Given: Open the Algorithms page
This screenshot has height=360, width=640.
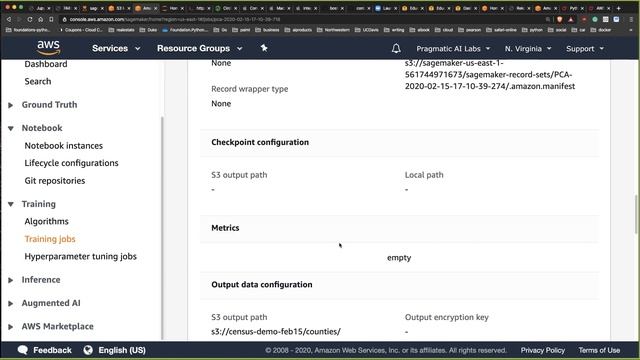Looking at the screenshot, I should (x=47, y=221).
